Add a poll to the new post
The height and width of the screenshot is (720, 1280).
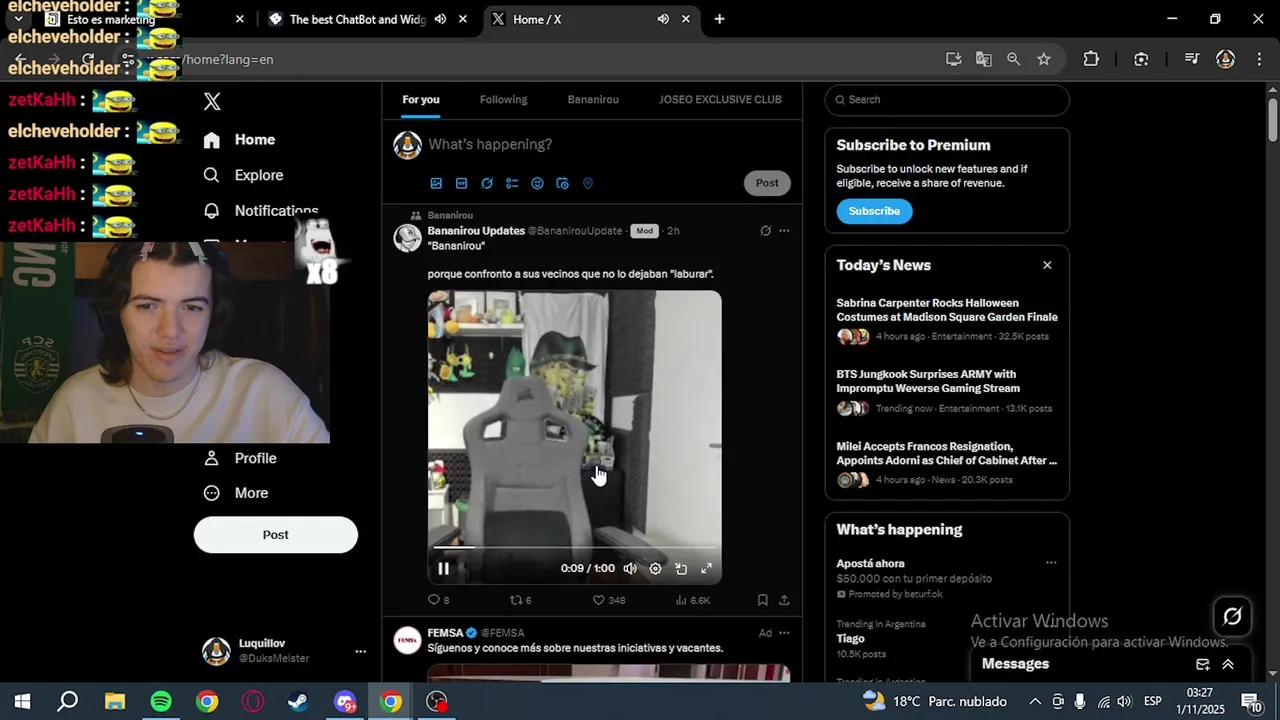point(512,184)
